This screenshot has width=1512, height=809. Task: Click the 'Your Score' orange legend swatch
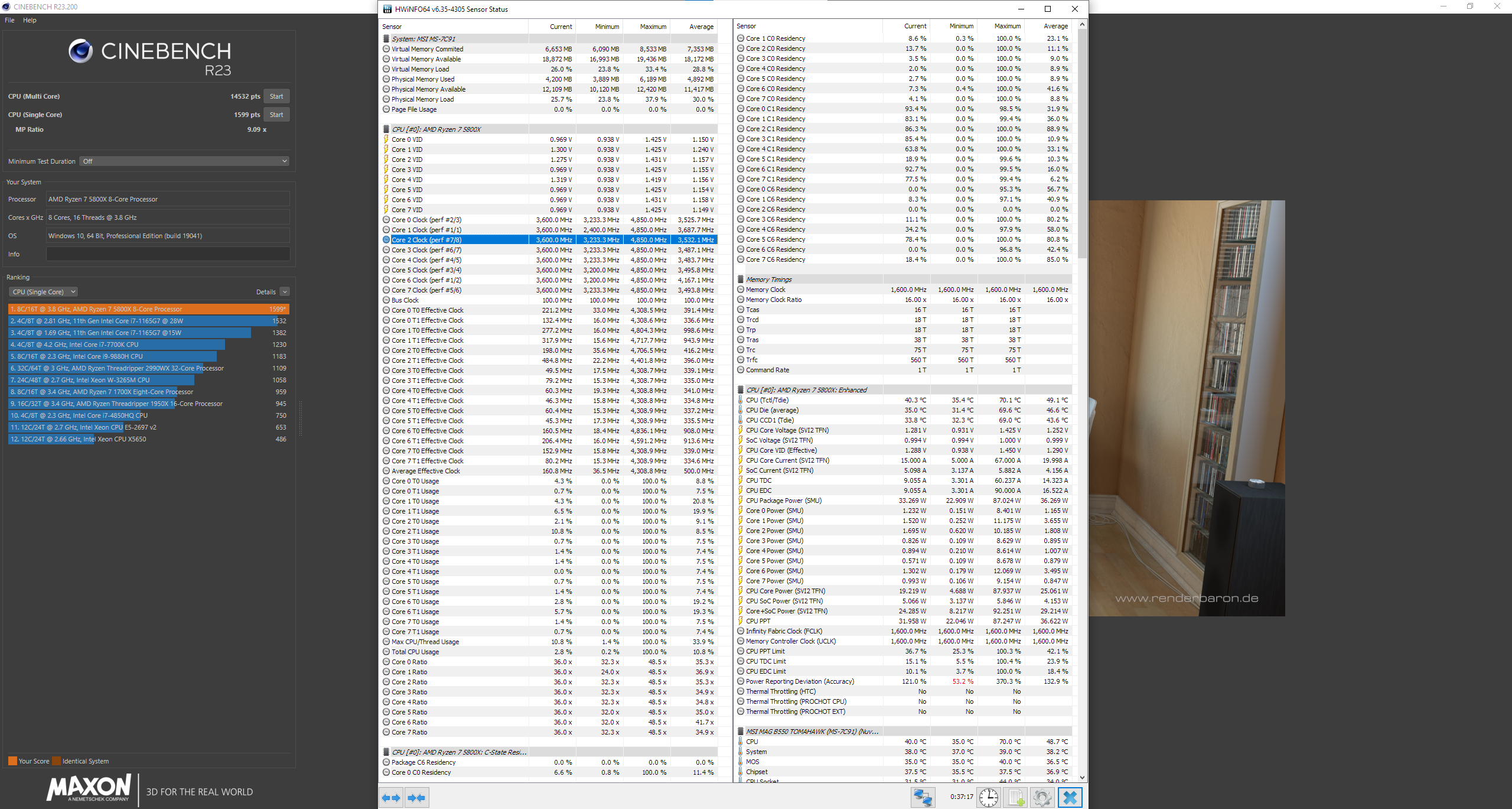point(12,761)
